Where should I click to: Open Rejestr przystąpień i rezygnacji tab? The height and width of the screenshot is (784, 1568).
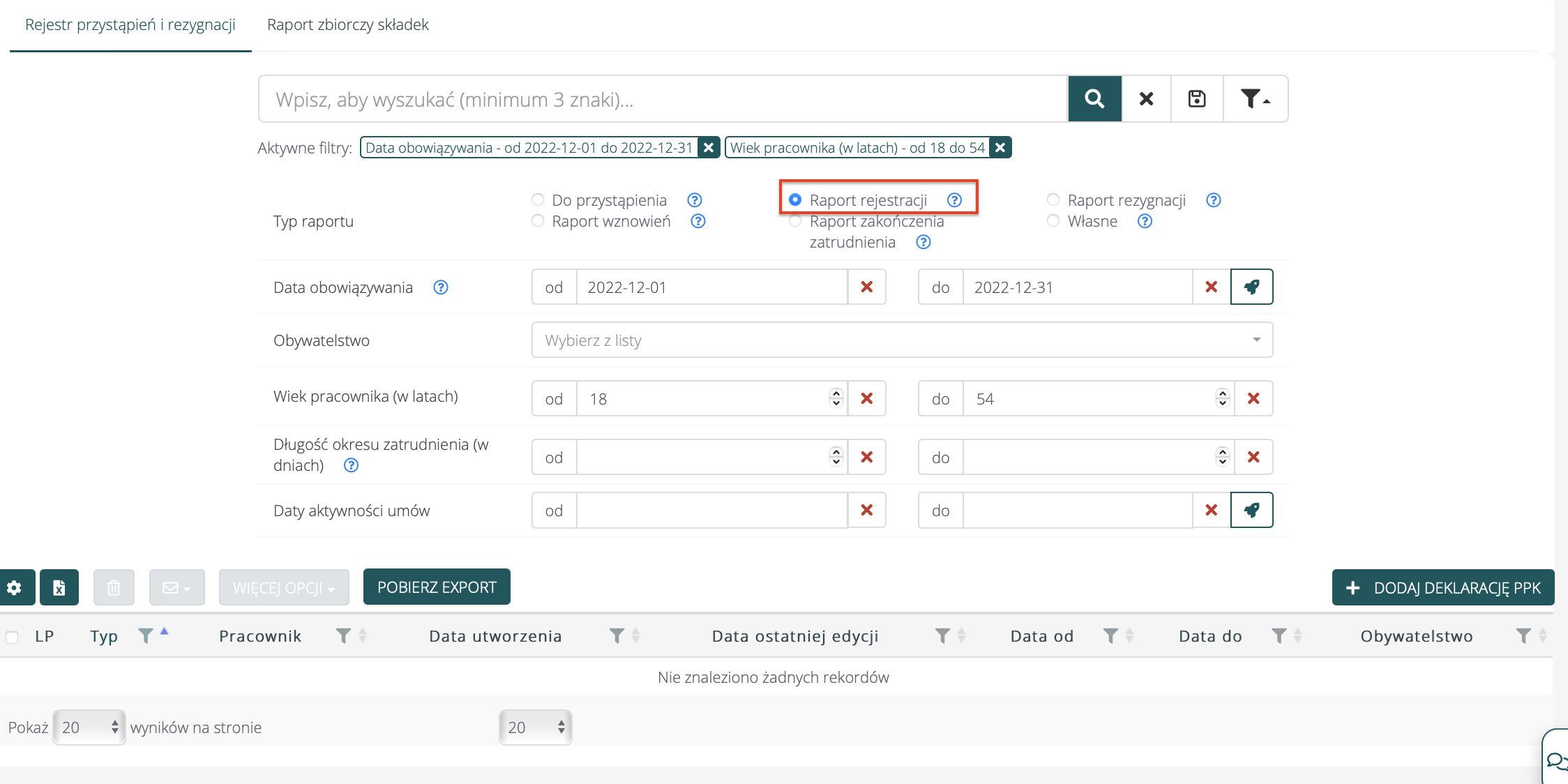(130, 25)
